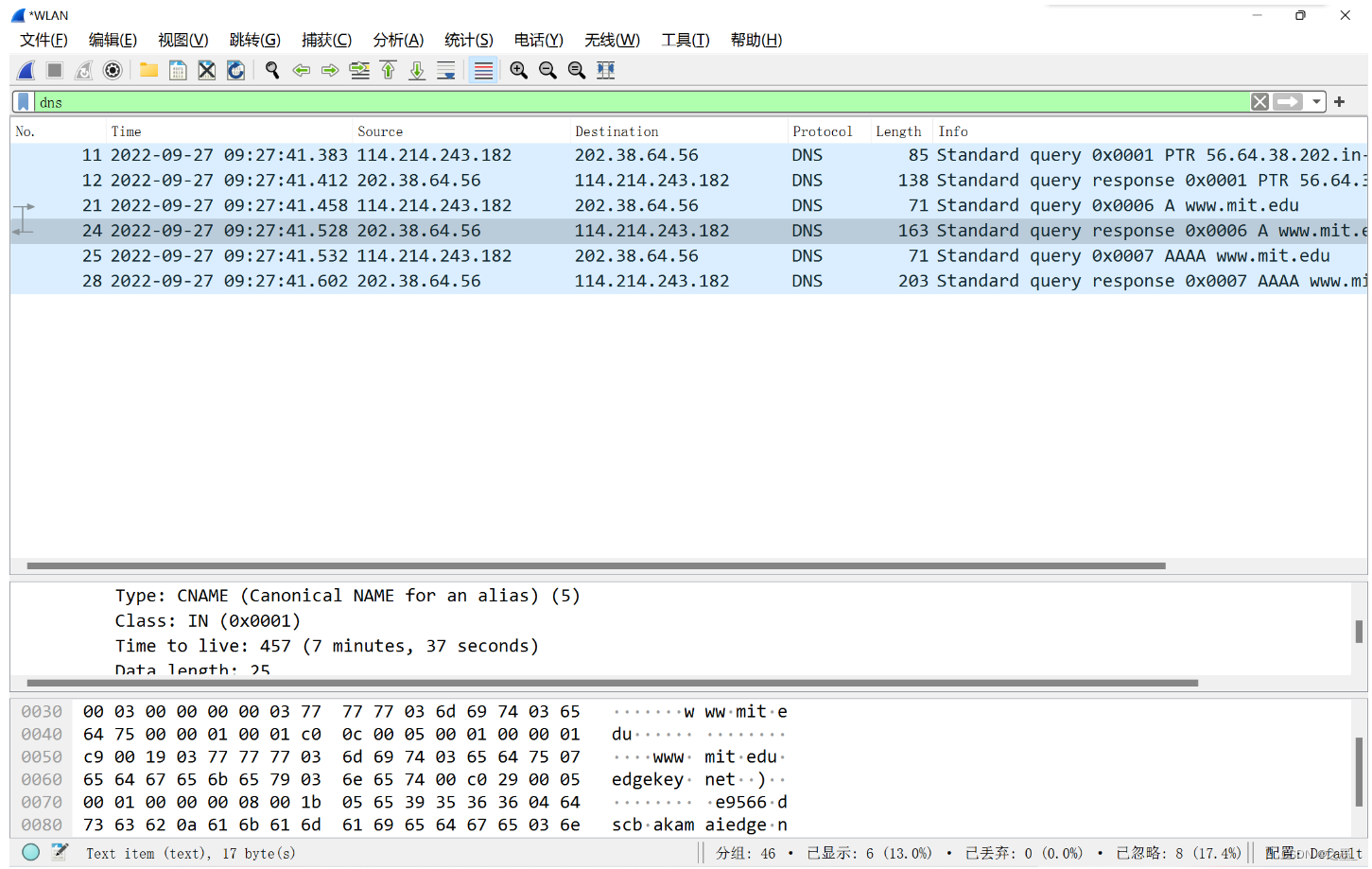
Task: Start a new capture with the shark fin icon
Action: point(26,69)
